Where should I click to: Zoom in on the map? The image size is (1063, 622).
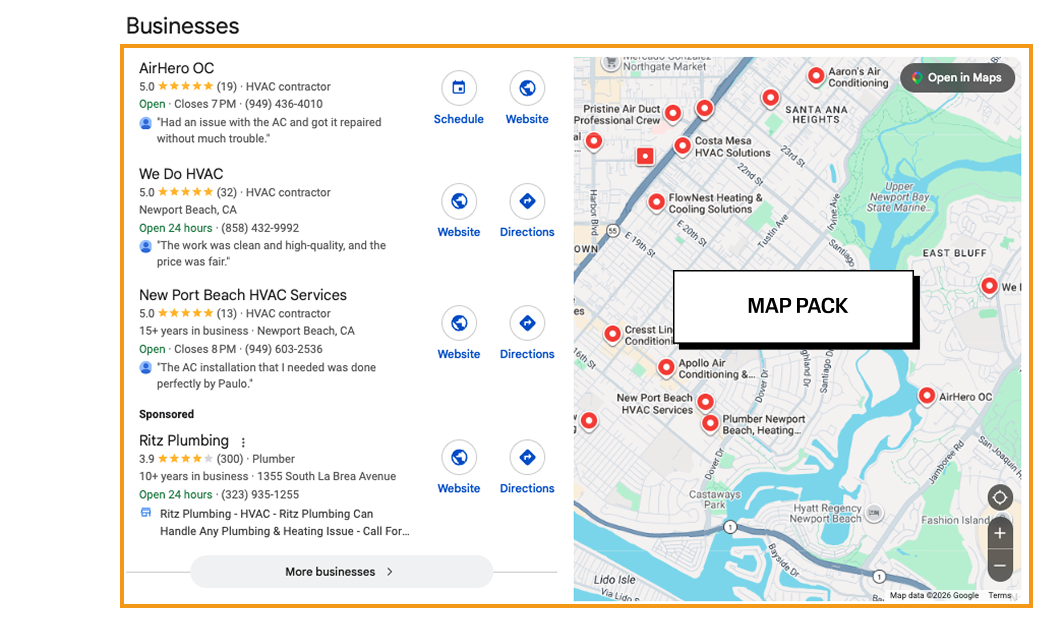(1000, 533)
